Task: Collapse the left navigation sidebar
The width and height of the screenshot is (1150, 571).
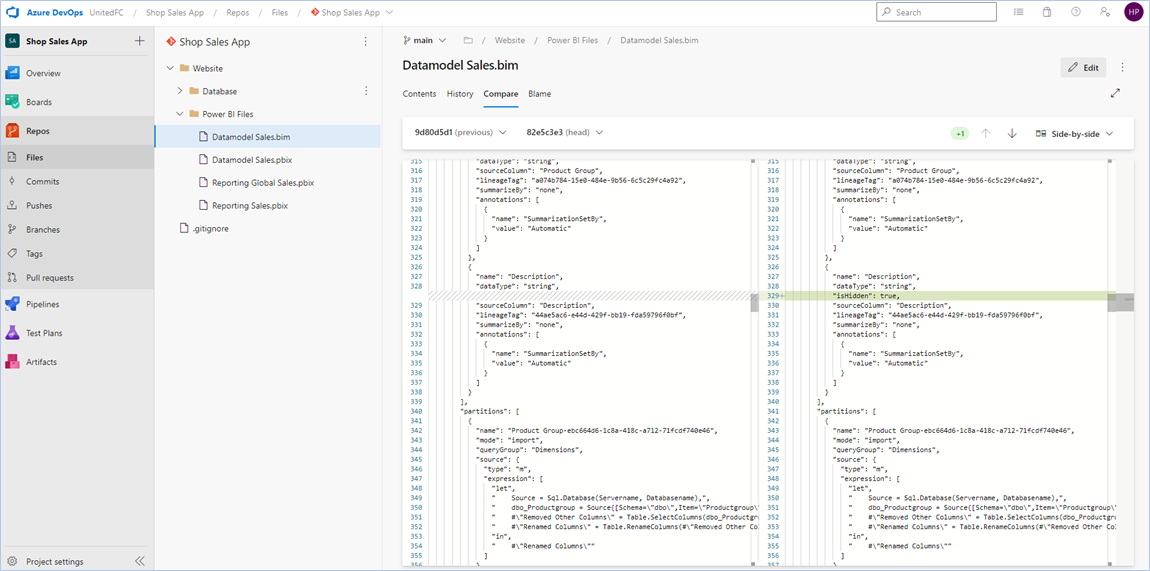Action: click(x=139, y=561)
